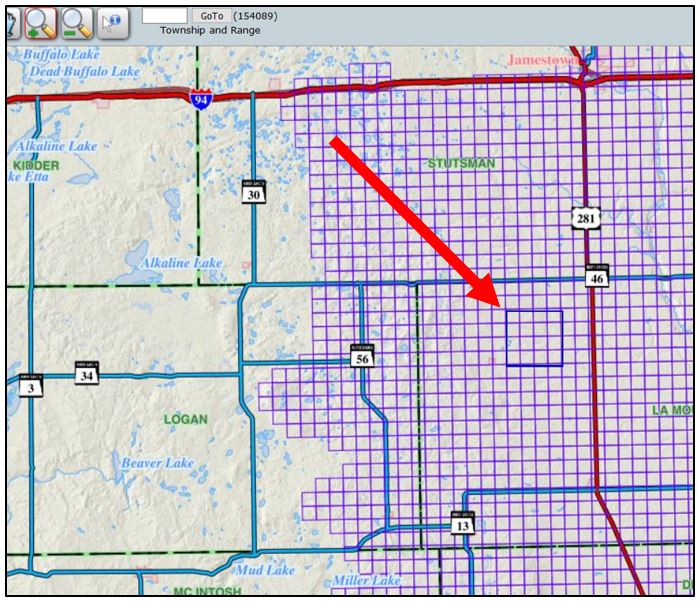Click the partially visible leftmost toolbar tool
This screenshot has width=698, height=602.
click(11, 21)
